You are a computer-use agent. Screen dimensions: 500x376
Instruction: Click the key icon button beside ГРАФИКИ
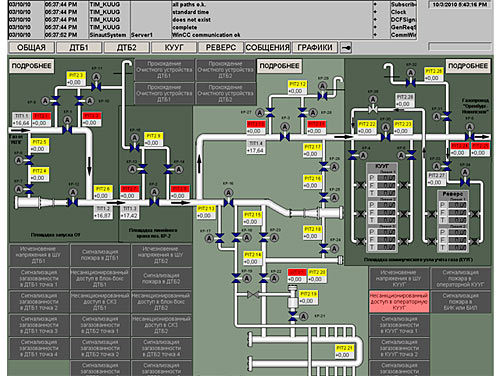[x=346, y=48]
